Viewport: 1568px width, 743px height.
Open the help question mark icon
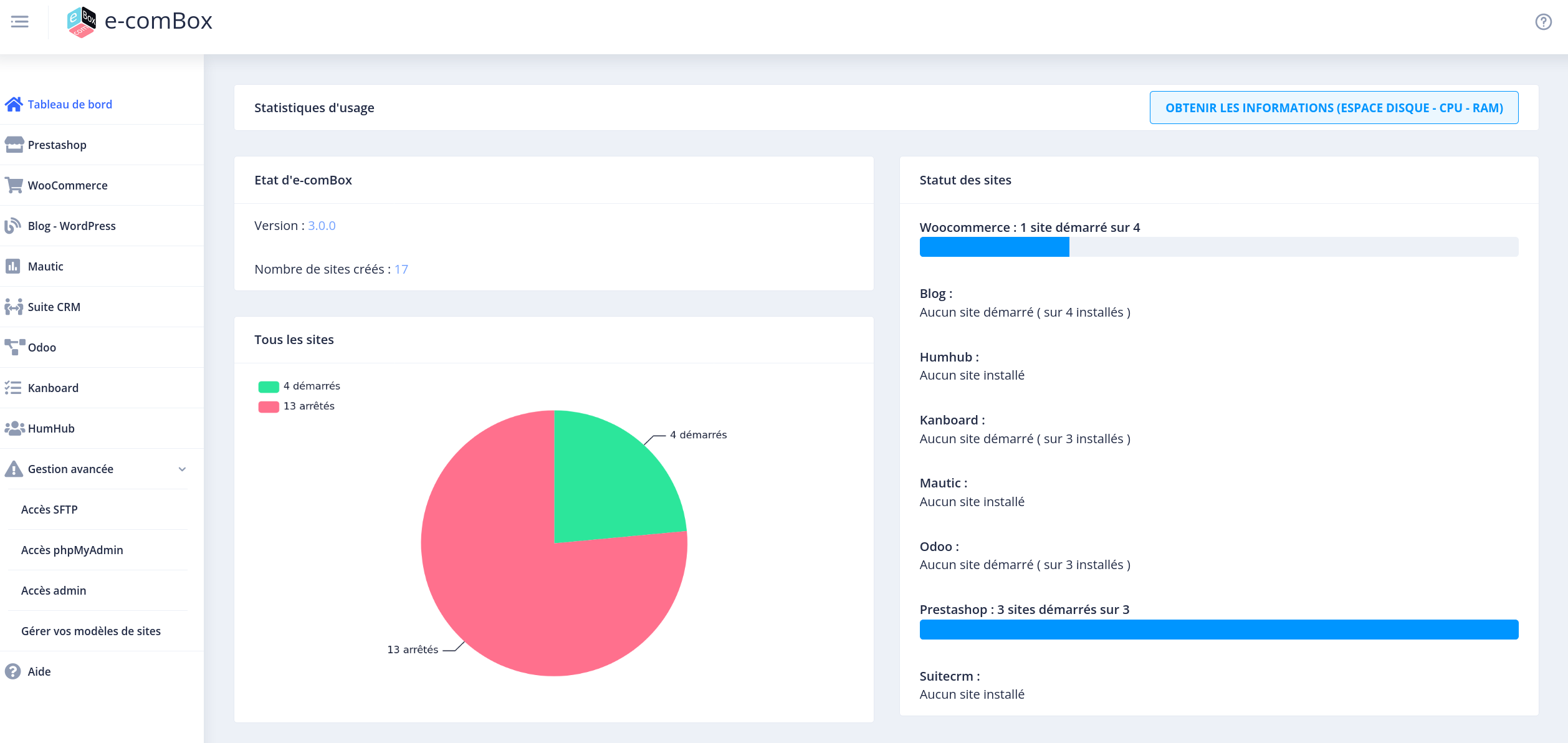tap(1543, 22)
